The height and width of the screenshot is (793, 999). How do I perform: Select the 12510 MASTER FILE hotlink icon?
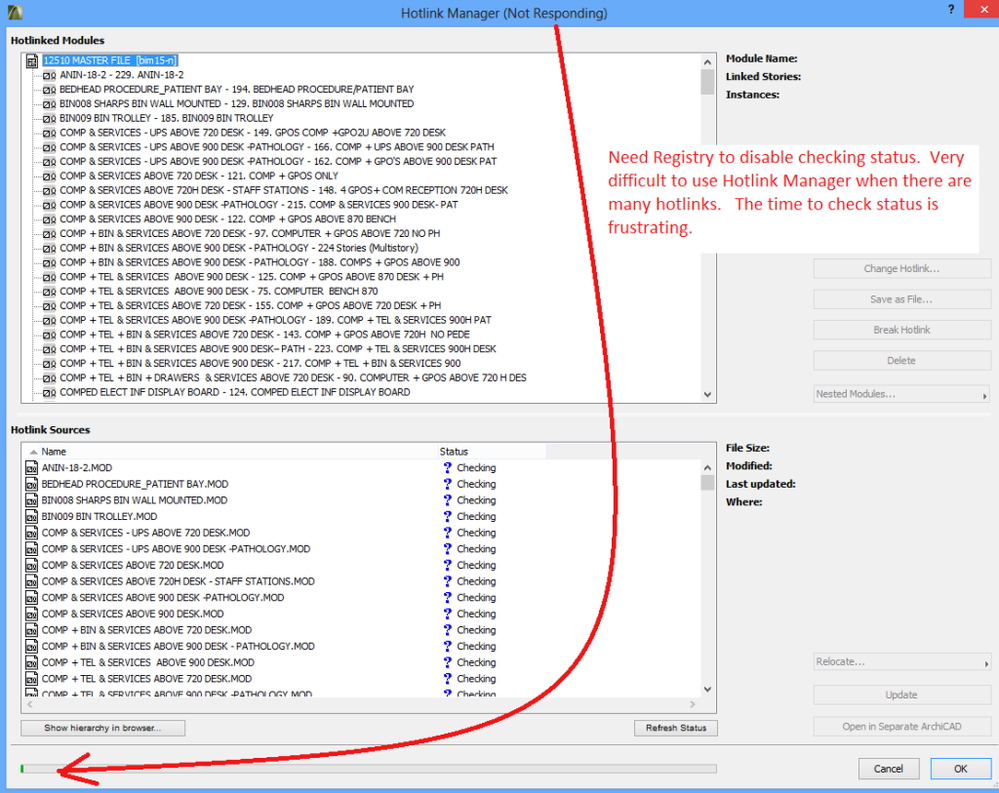[x=33, y=60]
